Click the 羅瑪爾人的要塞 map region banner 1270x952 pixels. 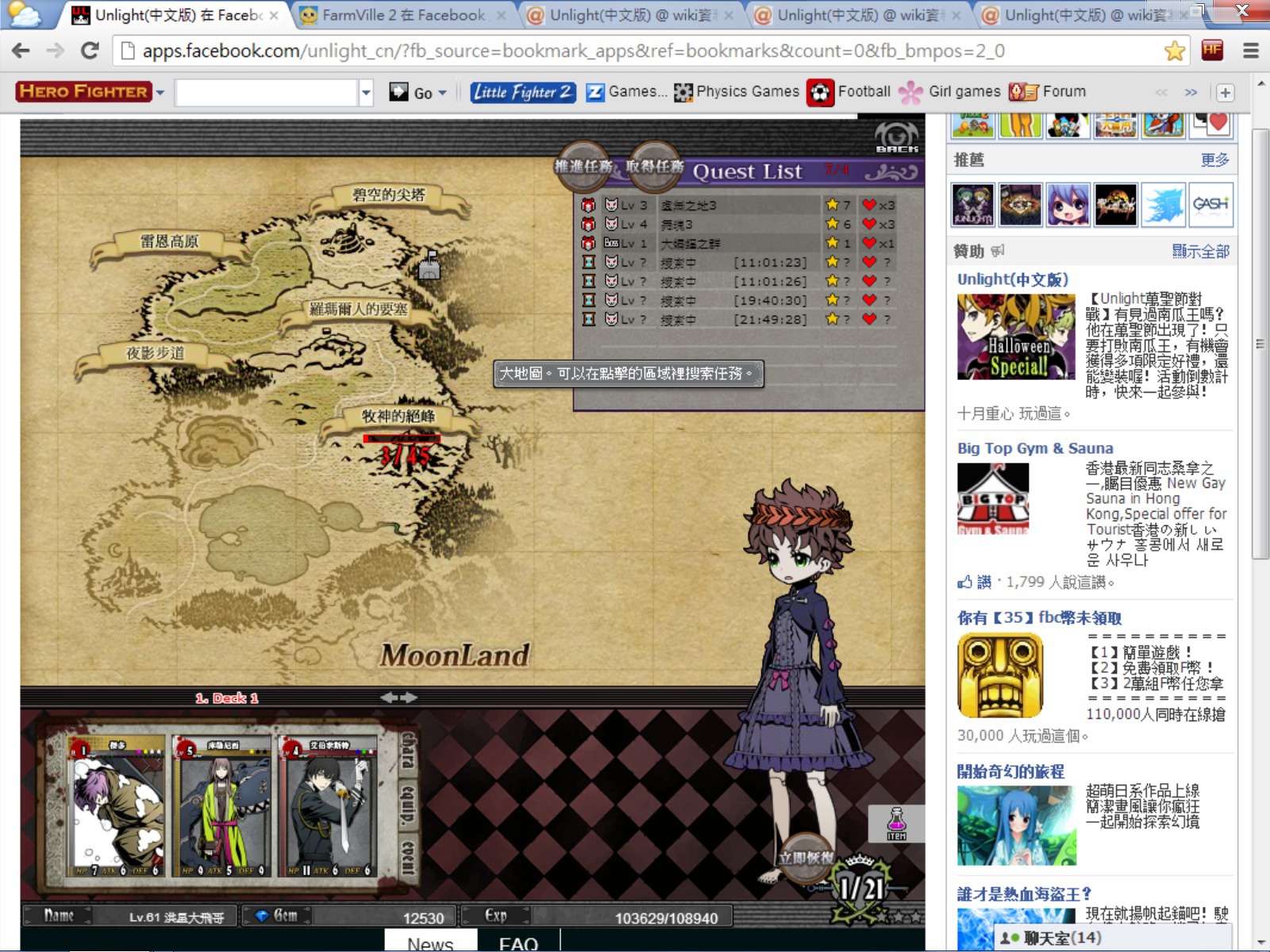[359, 309]
